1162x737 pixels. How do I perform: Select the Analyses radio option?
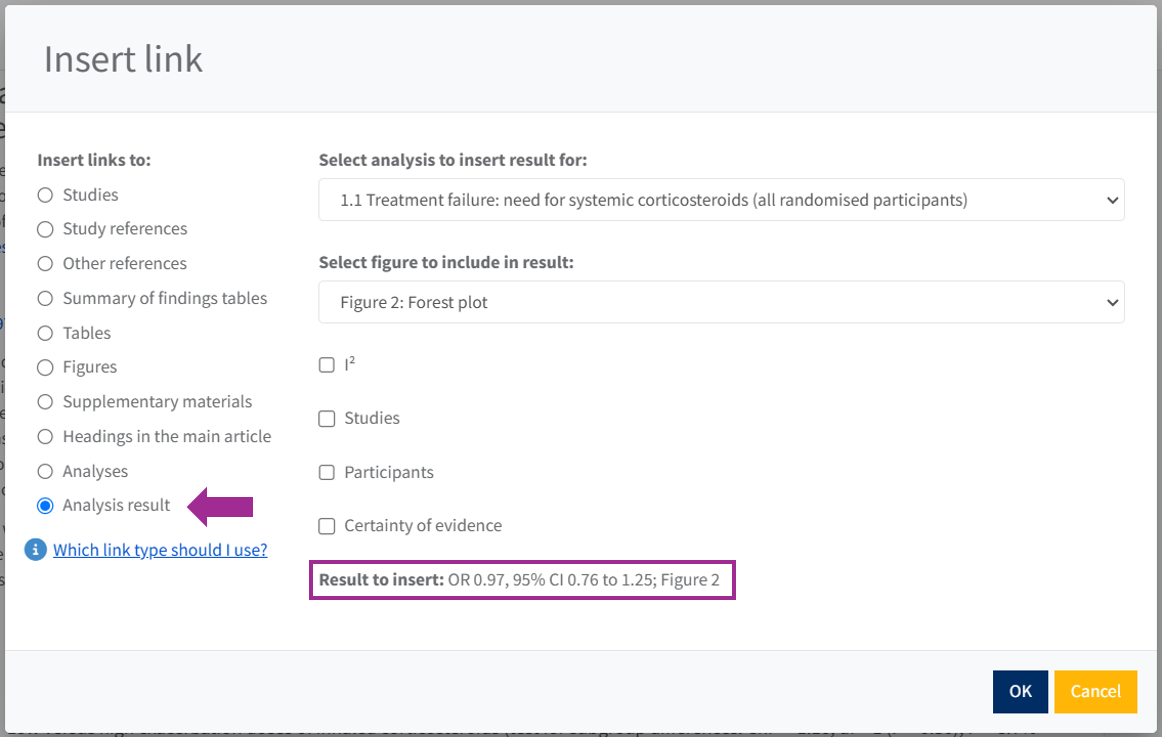click(45, 471)
